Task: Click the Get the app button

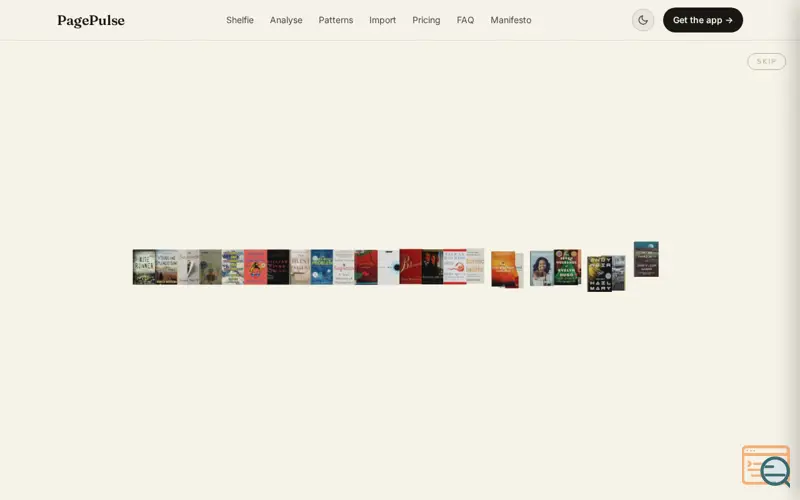Action: [703, 20]
